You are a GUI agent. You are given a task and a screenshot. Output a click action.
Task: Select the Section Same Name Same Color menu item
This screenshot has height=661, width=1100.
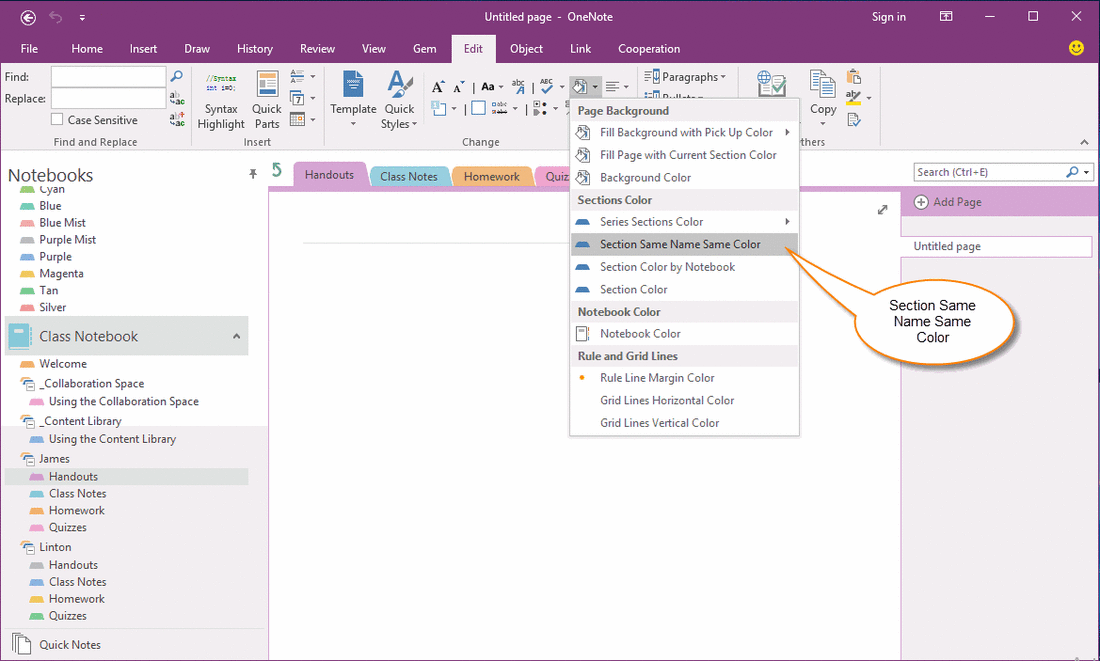pos(684,244)
